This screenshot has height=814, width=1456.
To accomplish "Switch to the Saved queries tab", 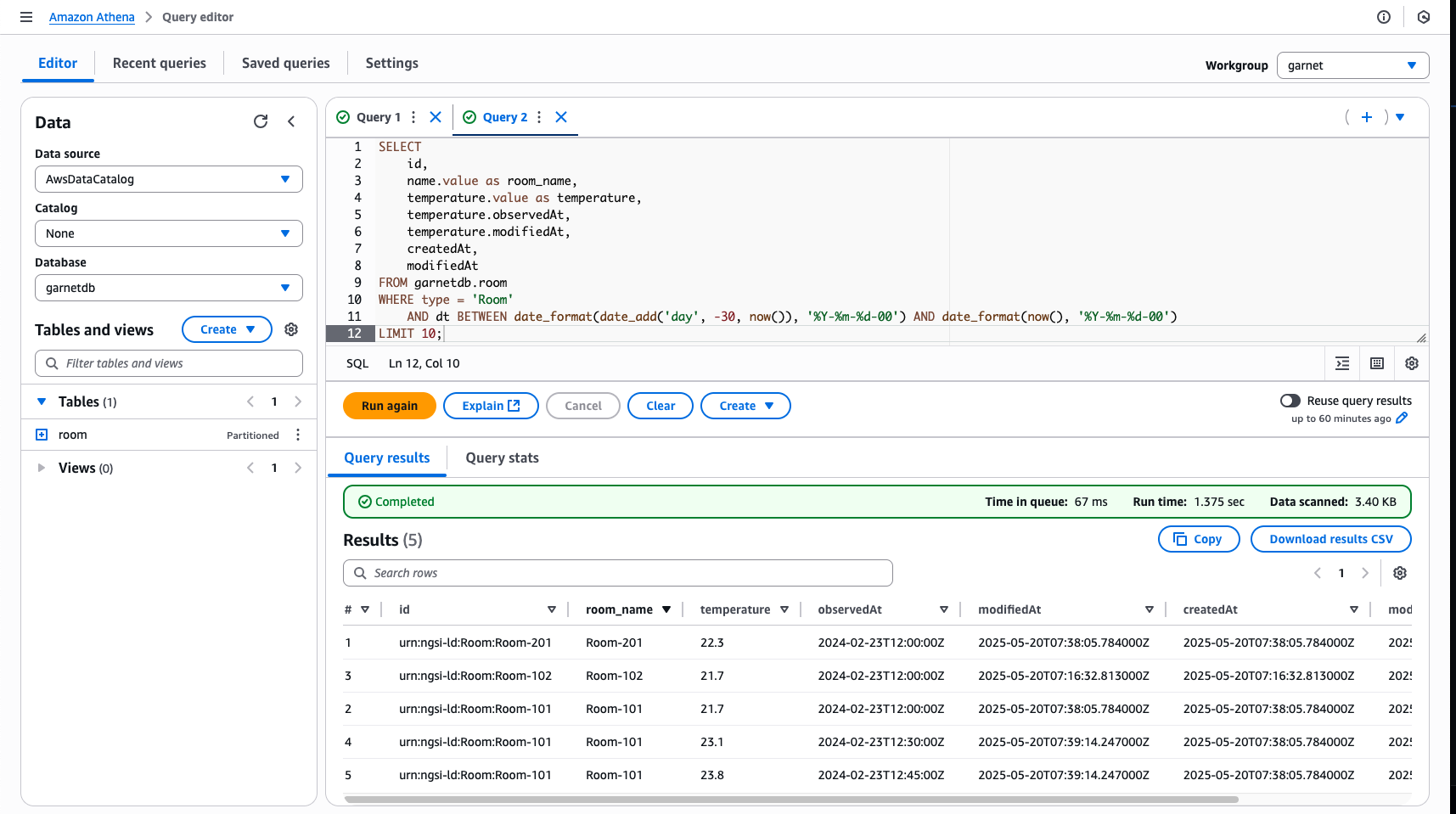I will 285,63.
